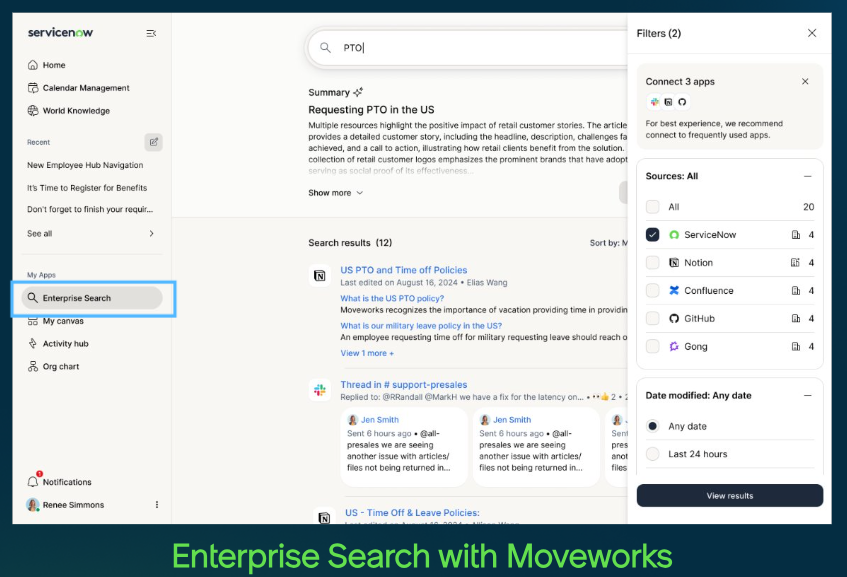847x577 pixels.
Task: Click the View results button
Action: [x=730, y=495]
